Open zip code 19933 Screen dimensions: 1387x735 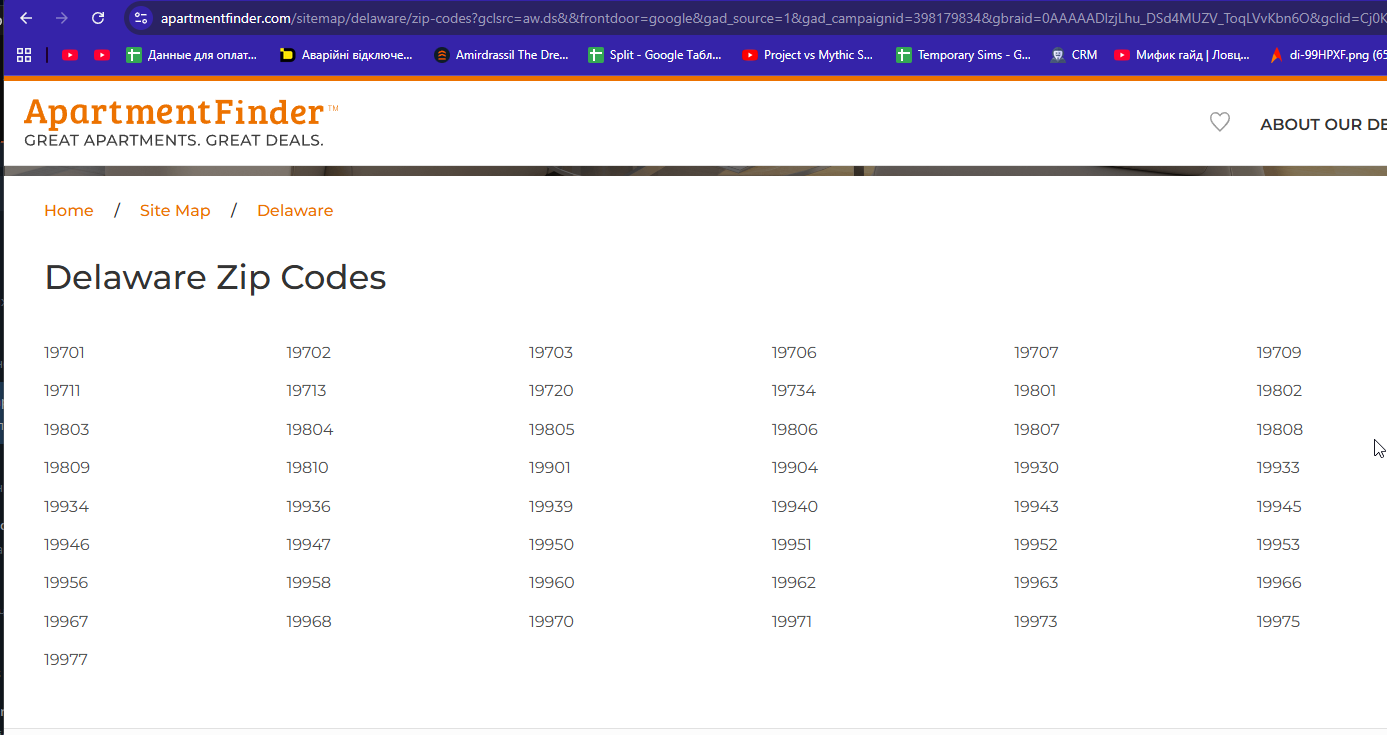(1278, 467)
